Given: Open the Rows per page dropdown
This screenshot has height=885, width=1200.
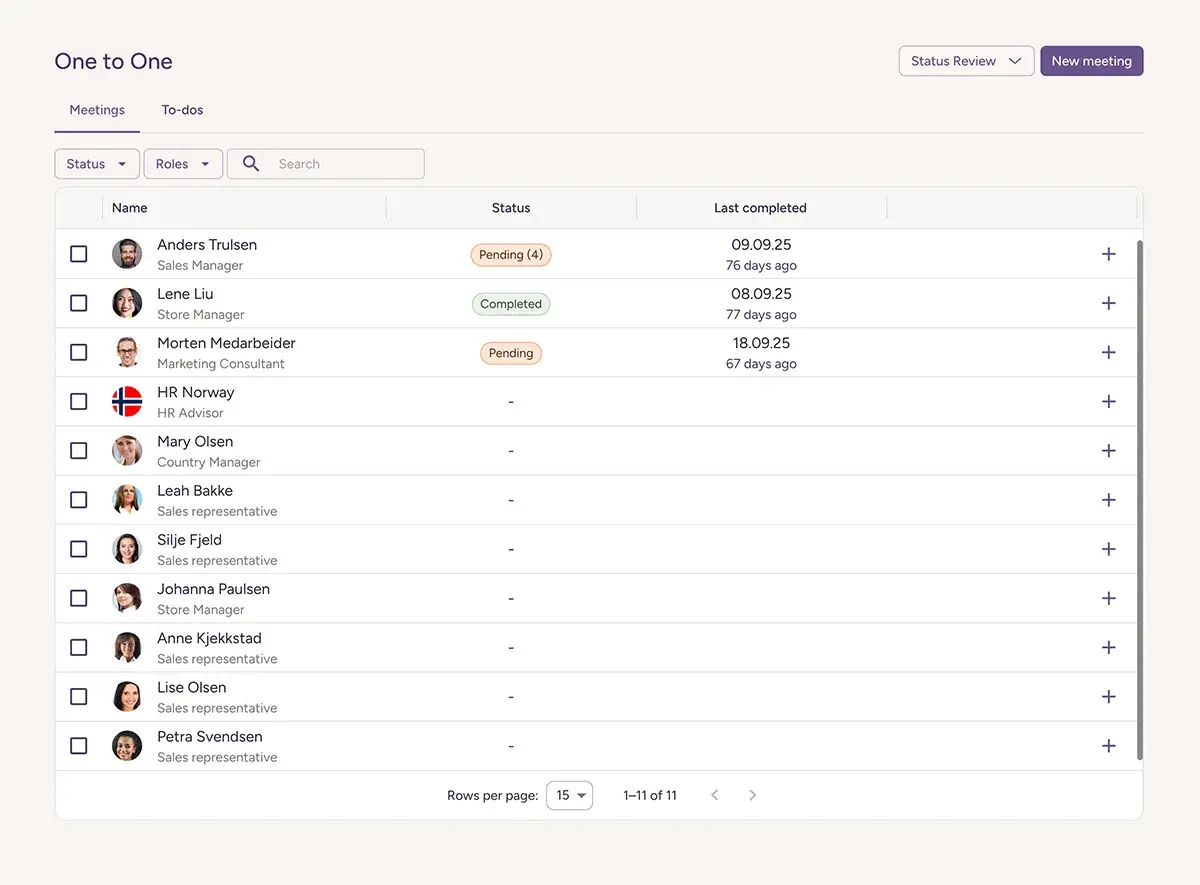Looking at the screenshot, I should pyautogui.click(x=569, y=795).
